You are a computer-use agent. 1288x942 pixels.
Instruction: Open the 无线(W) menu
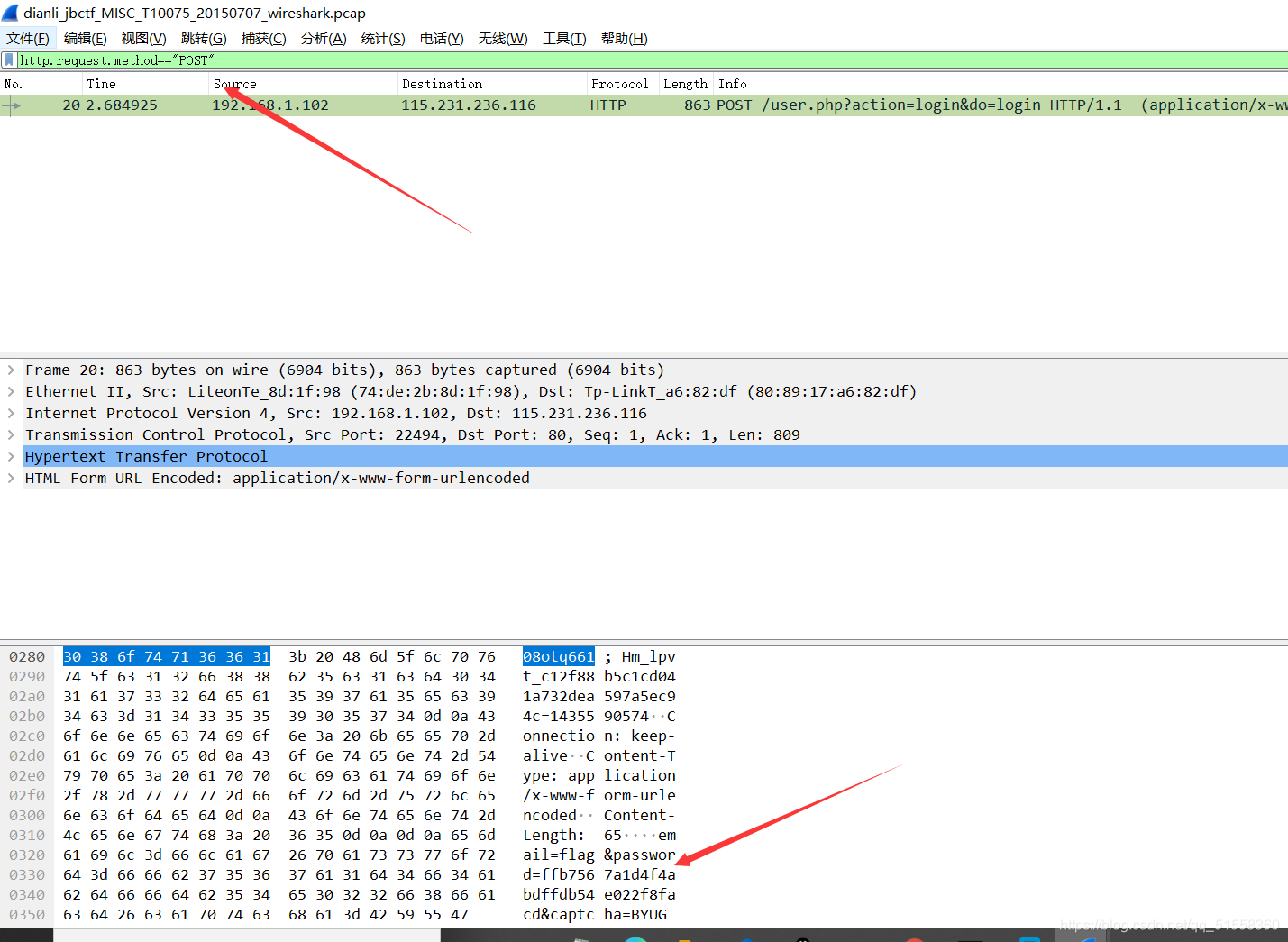pyautogui.click(x=503, y=39)
